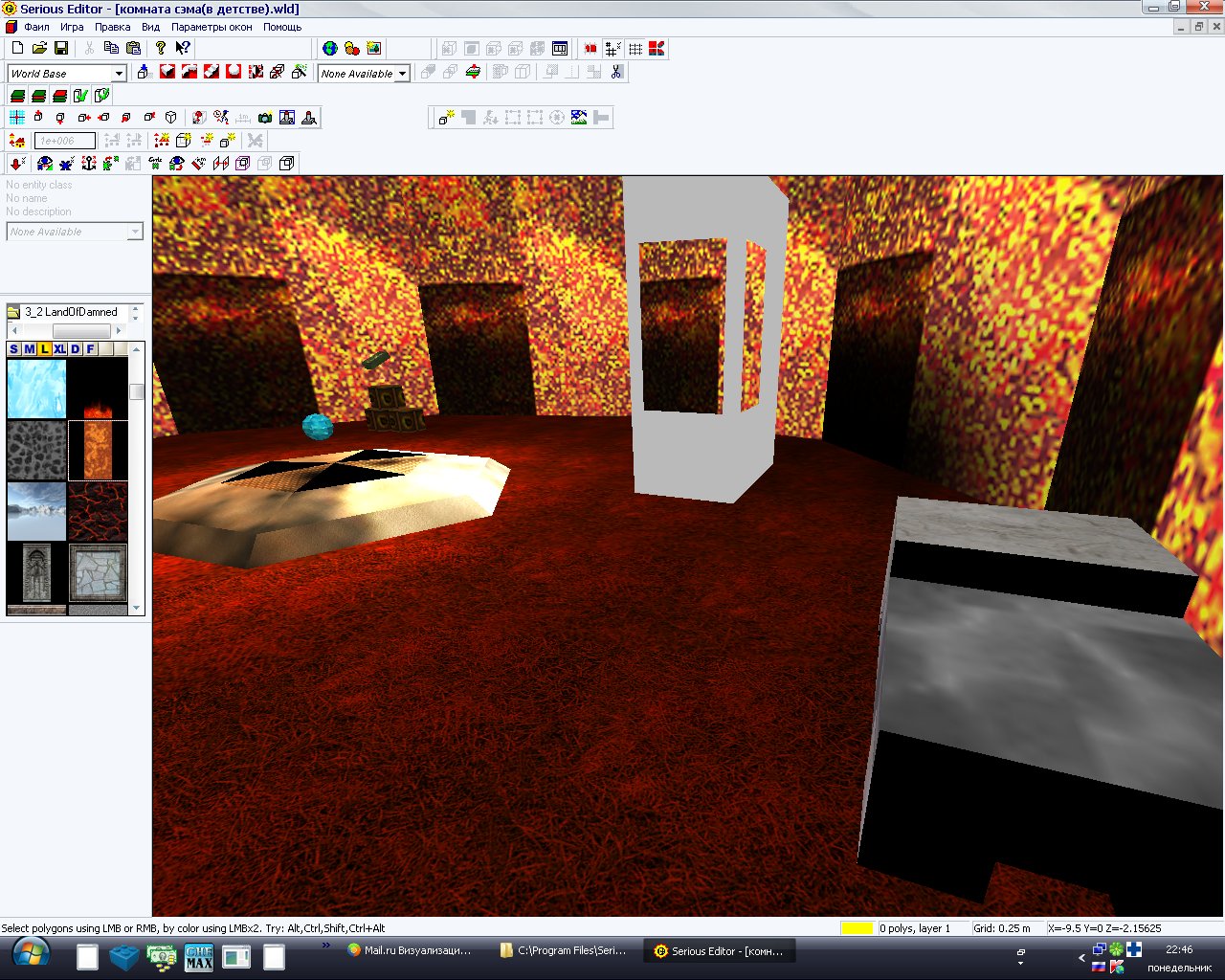Click the stamp icon in mode toolbar
Viewport: 1225px width, 980px height.
pos(310,118)
